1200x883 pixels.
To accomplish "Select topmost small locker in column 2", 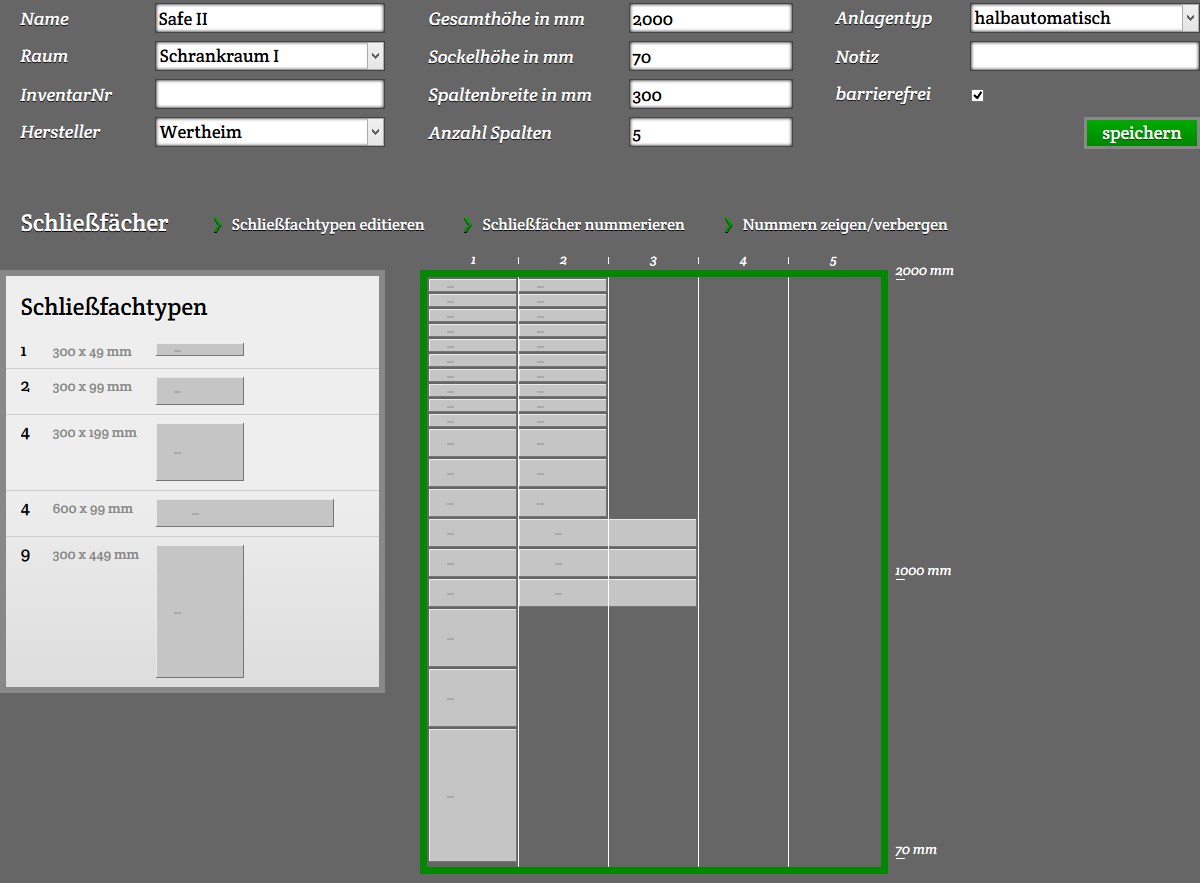I will tap(563, 285).
